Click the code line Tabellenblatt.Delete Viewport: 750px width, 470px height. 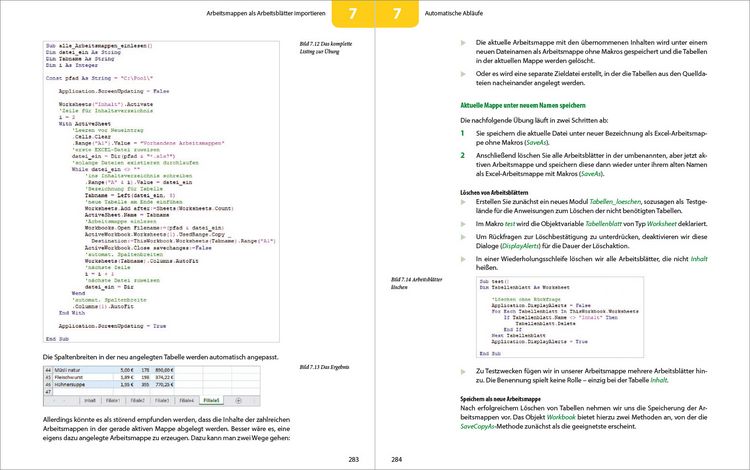pyautogui.click(x=545, y=324)
